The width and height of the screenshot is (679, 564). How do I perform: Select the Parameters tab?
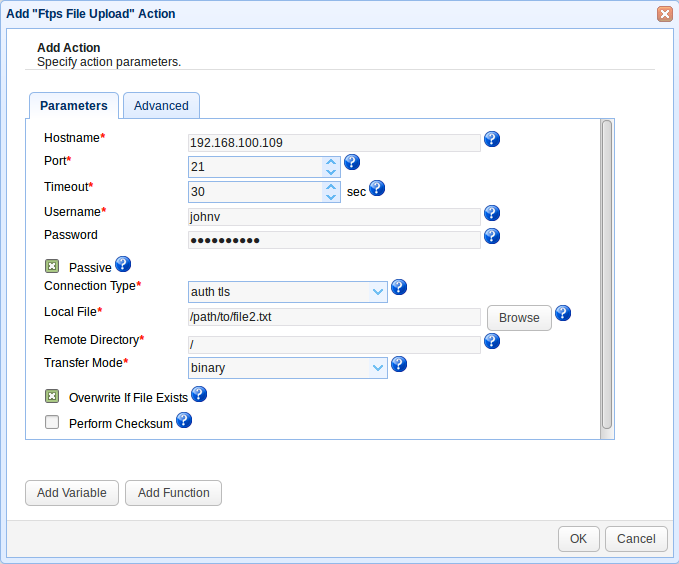pyautogui.click(x=74, y=106)
